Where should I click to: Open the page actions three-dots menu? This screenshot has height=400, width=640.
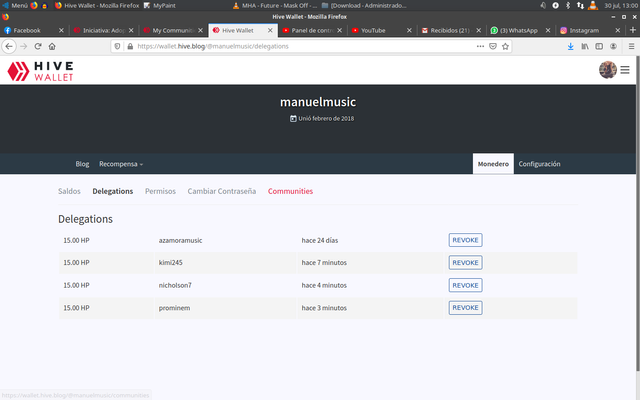480,47
